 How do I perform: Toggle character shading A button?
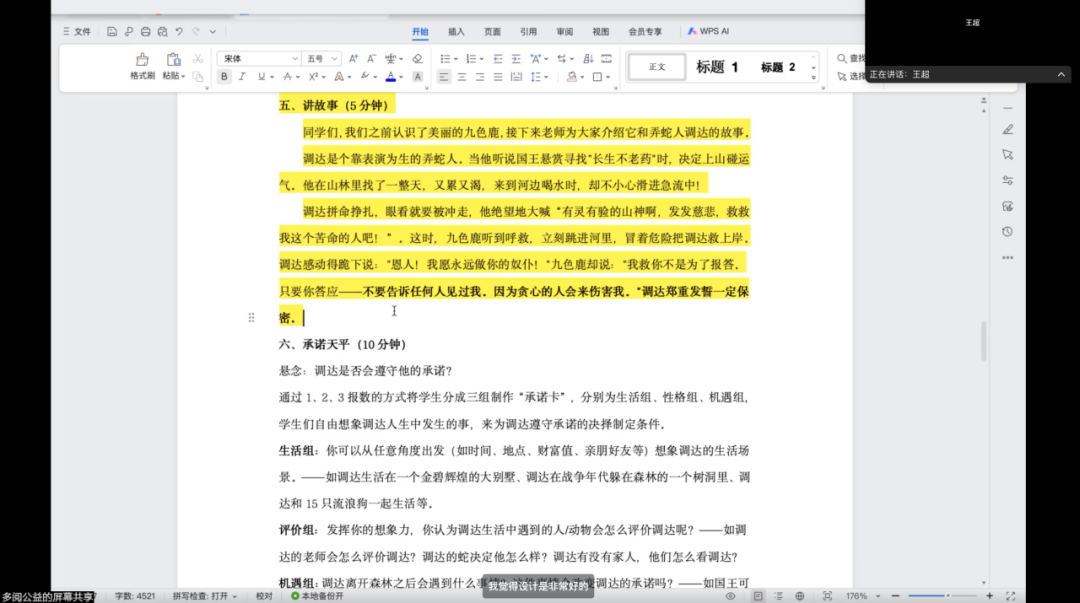click(417, 77)
